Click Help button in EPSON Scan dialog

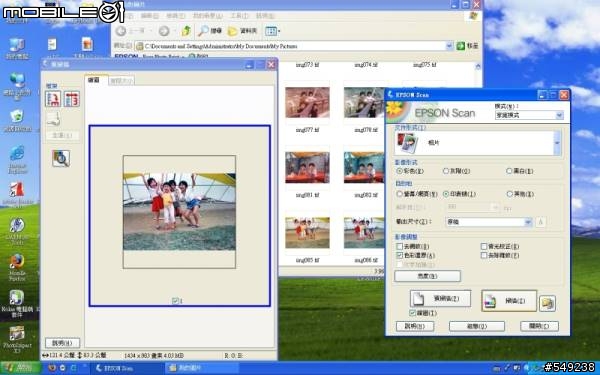(415, 326)
